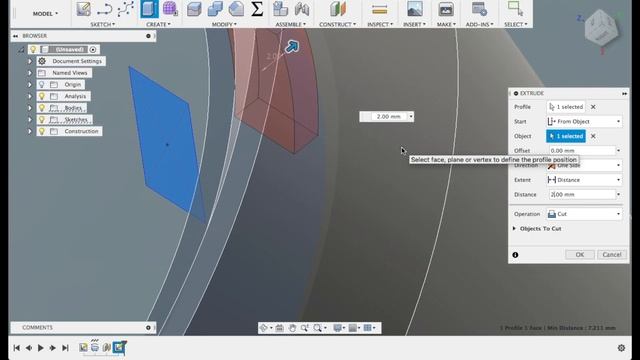Viewport: 640px width, 360px height.
Task: Expand the Objects To Cut section
Action: tap(514, 229)
